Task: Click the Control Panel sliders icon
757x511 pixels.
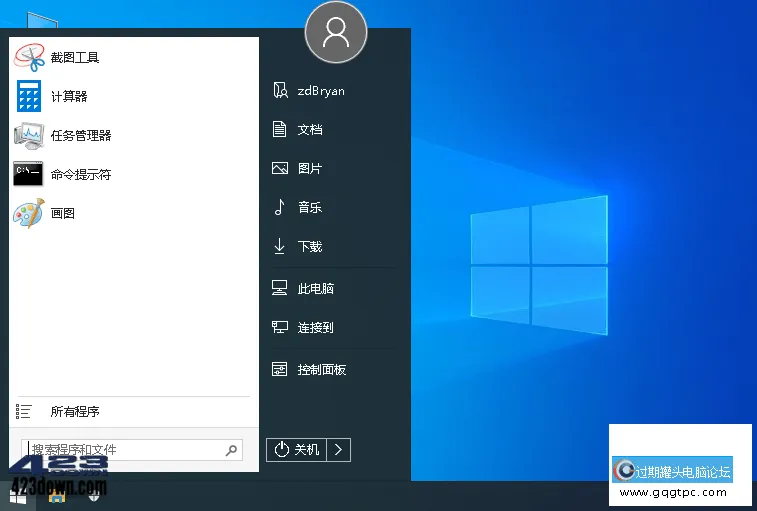Action: pos(280,369)
